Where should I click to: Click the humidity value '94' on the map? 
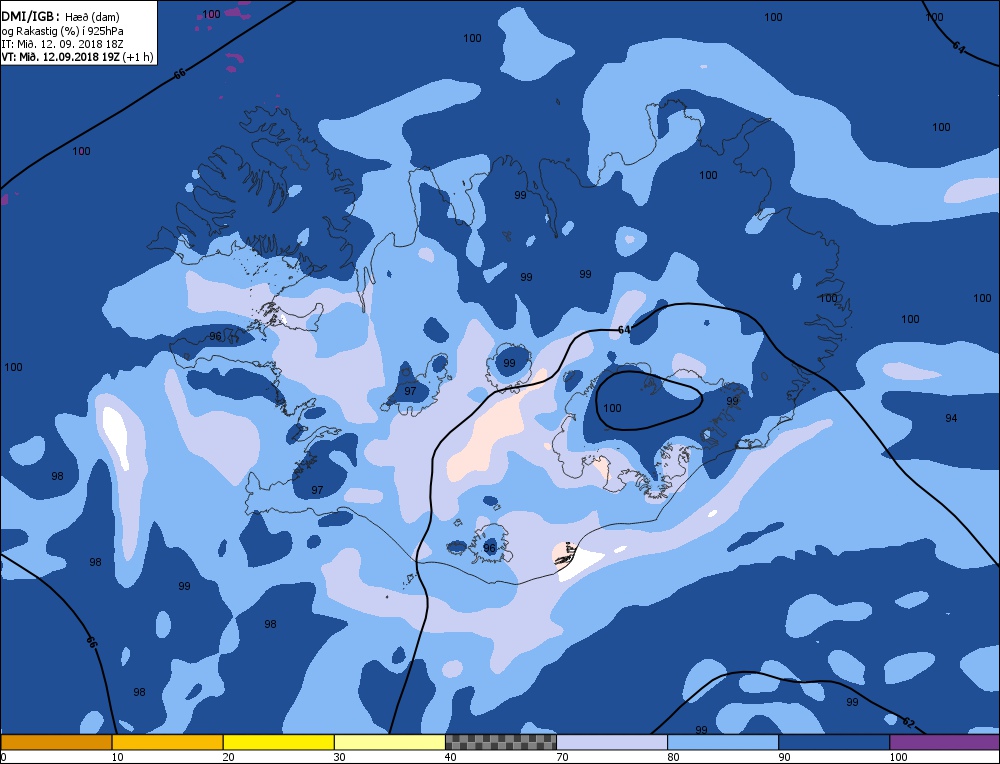click(x=951, y=418)
